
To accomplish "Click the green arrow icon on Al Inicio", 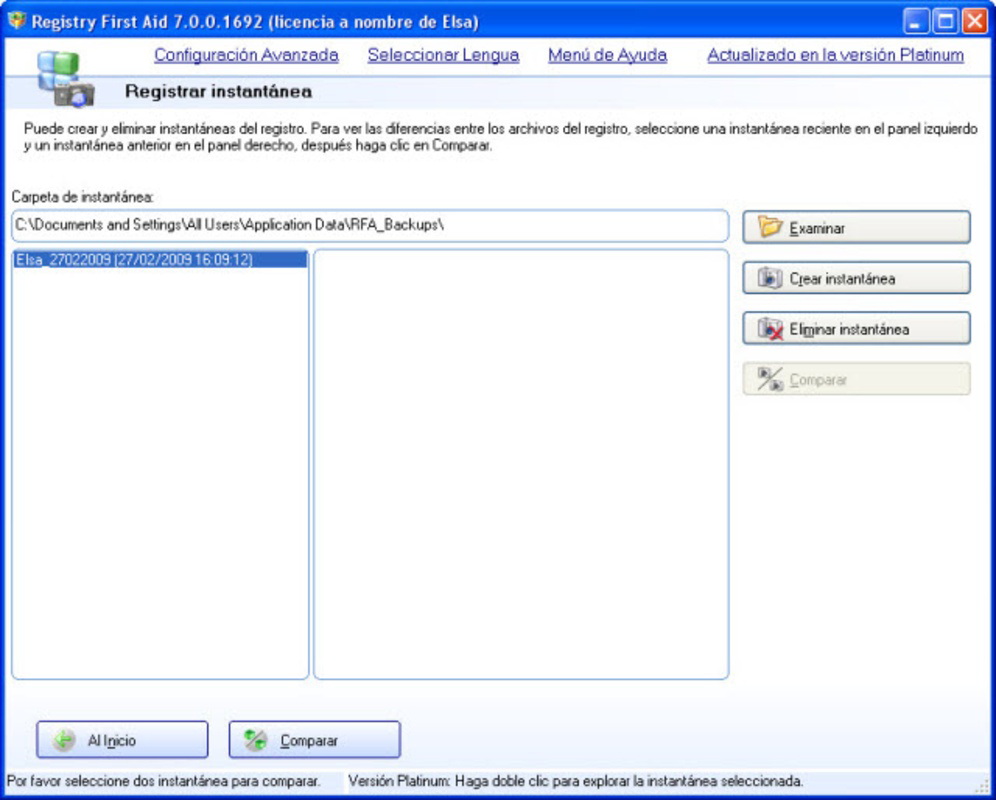I will tap(64, 740).
